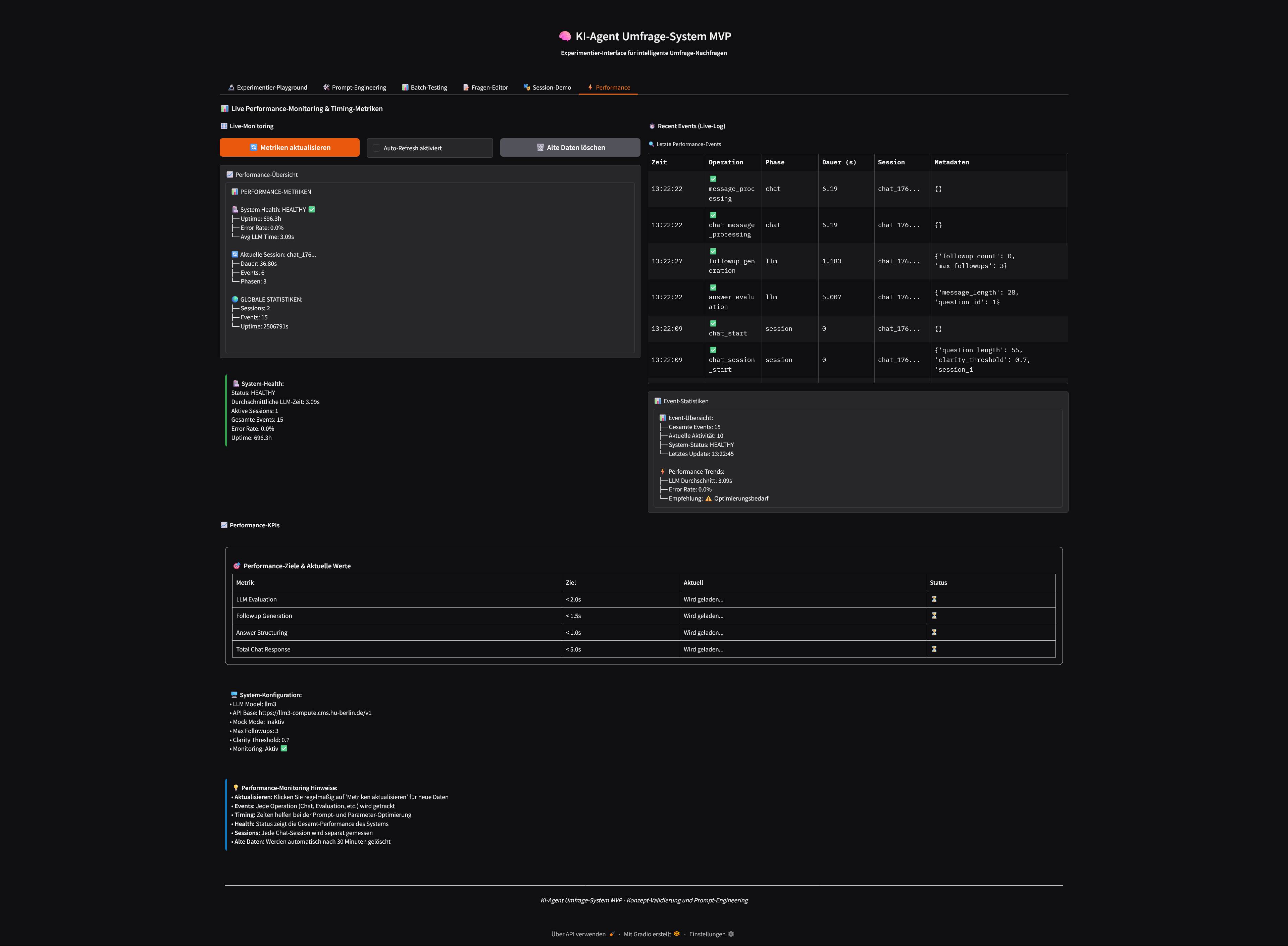Click the refresh icon on Metriken aktualisieren
Image resolution: width=1288 pixels, height=946 pixels.
pyautogui.click(x=254, y=148)
